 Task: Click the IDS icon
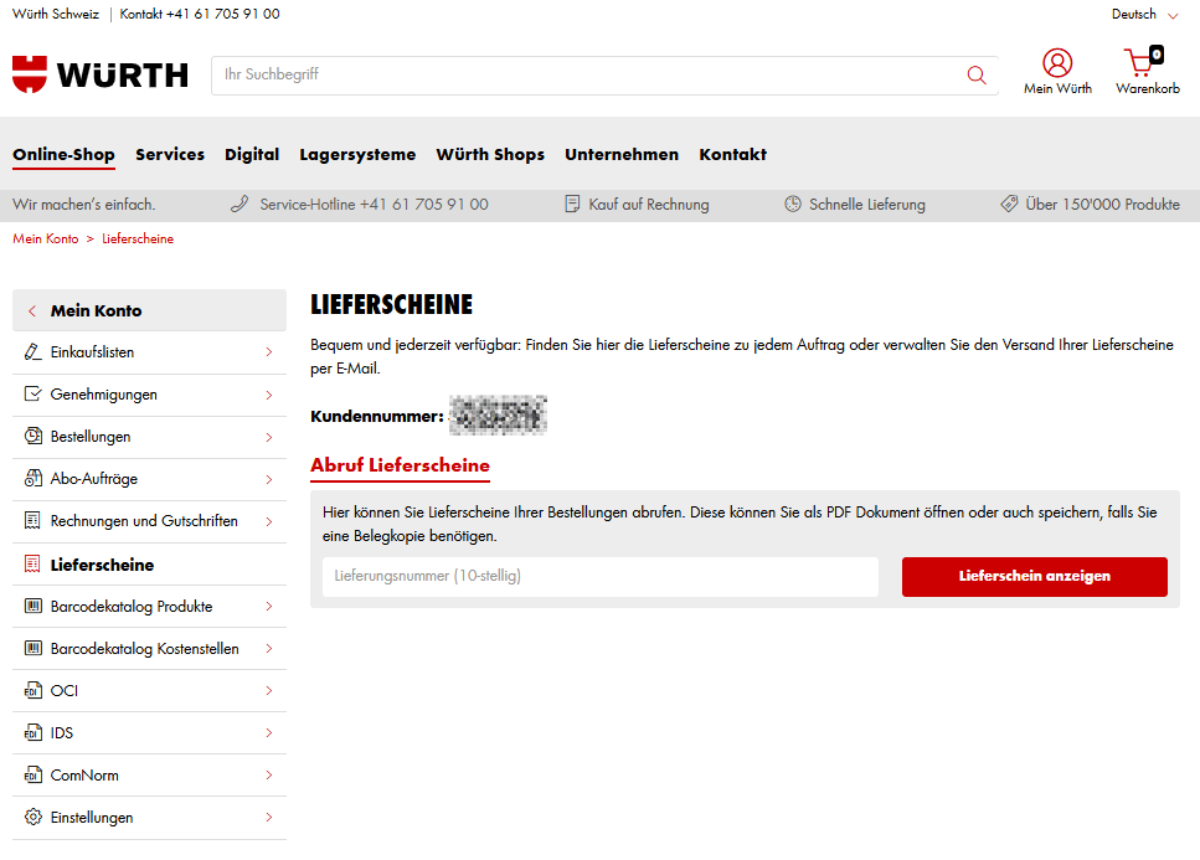point(32,732)
